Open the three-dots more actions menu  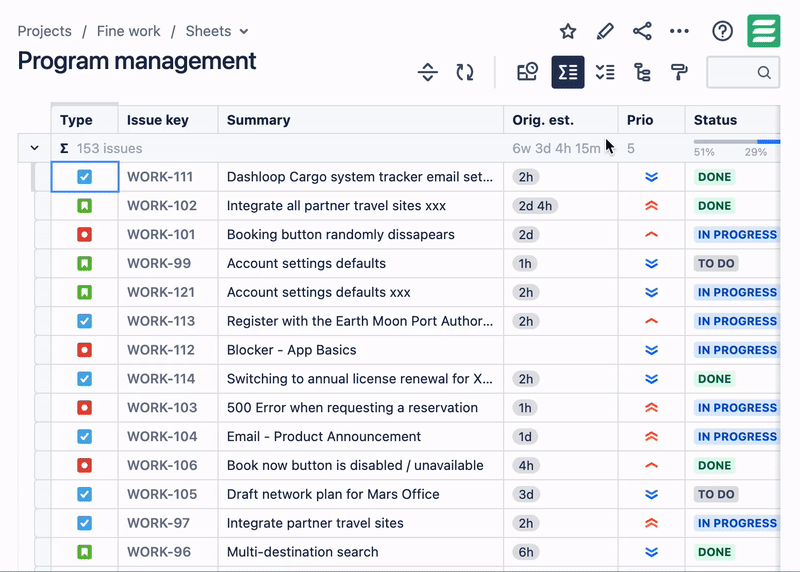click(679, 31)
